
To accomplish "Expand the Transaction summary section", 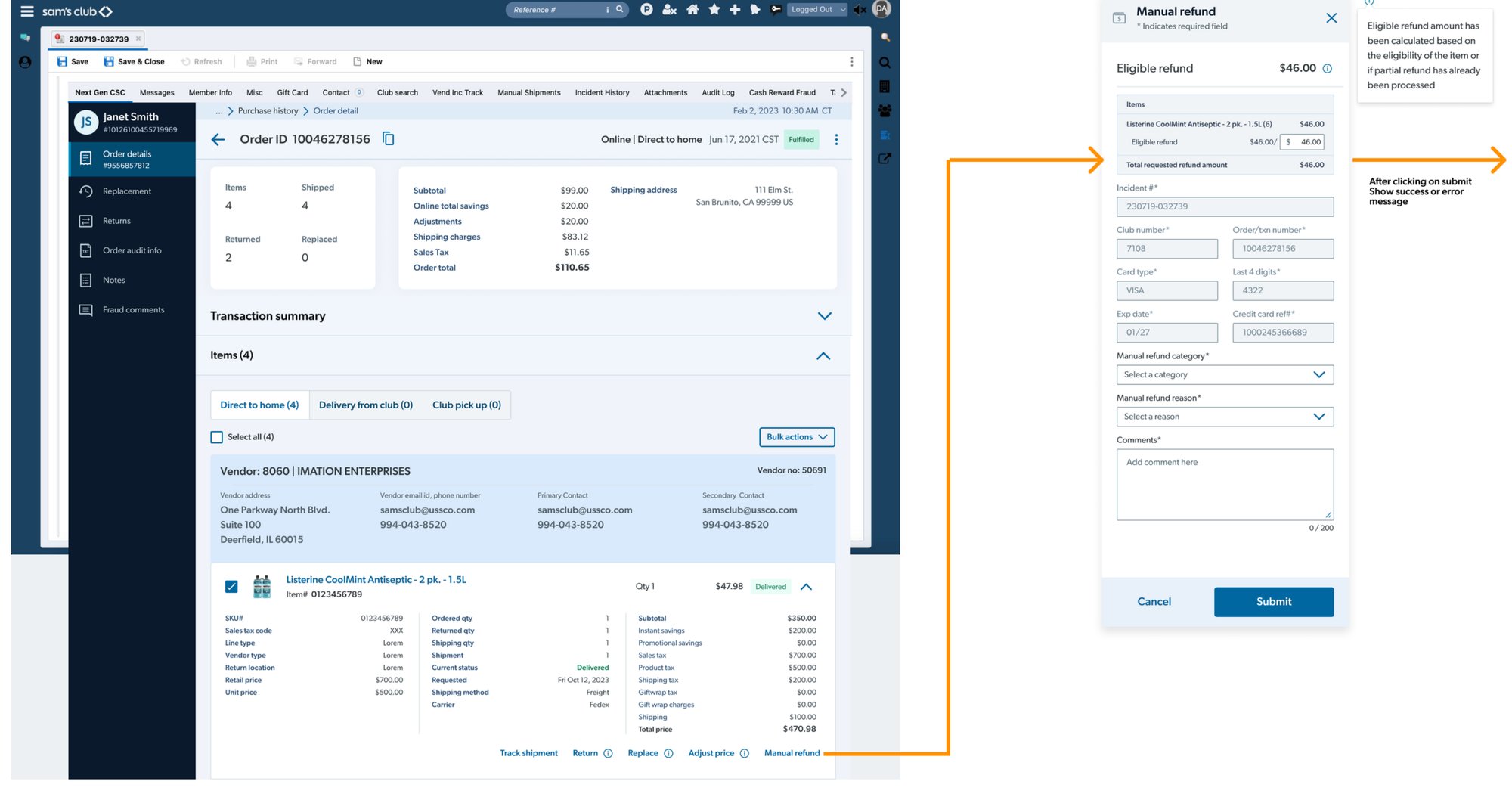I will coord(824,316).
